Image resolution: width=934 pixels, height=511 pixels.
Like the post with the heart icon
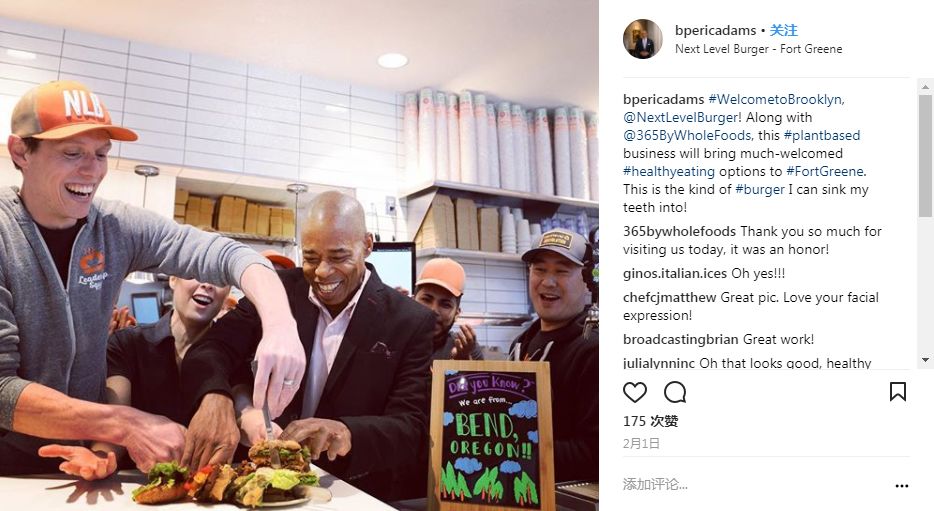tap(634, 392)
